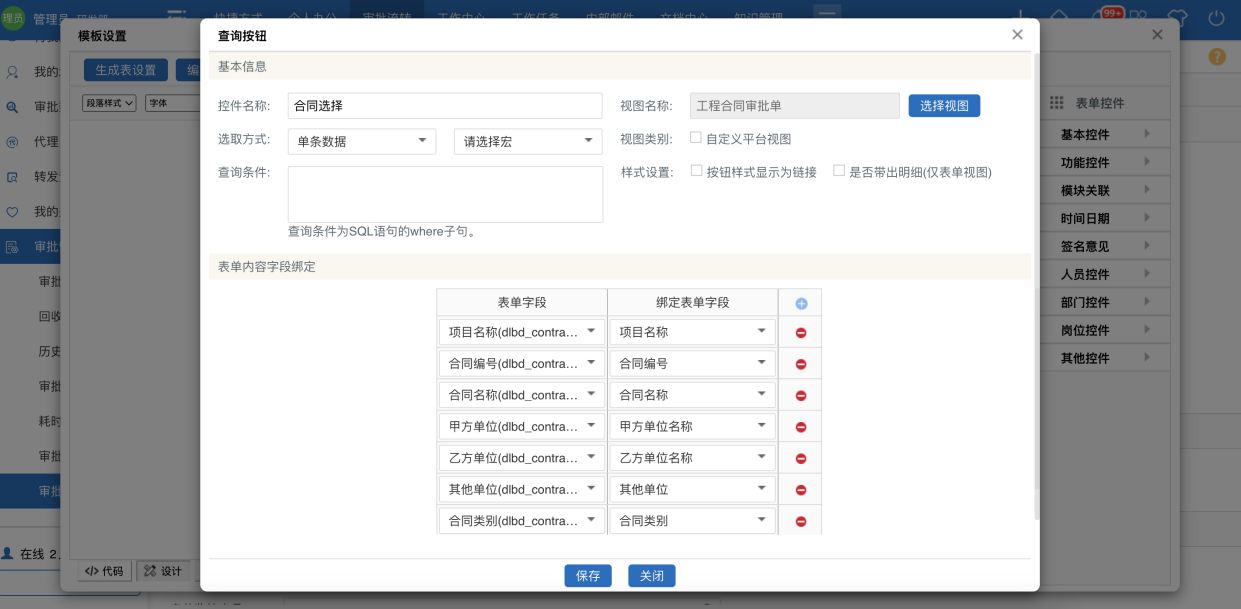1241x609 pixels.
Task: Open the 99+ notifications icon
Action: click(1111, 15)
